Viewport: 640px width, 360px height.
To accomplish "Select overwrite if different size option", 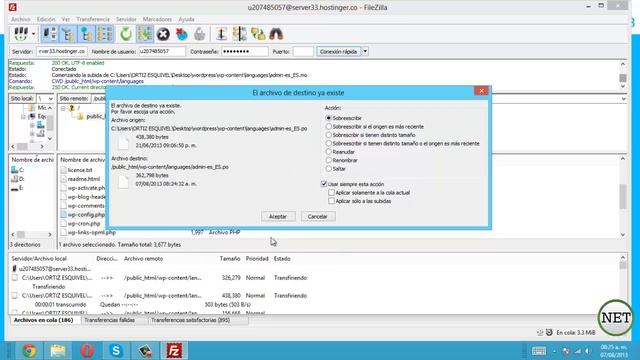I will pyautogui.click(x=371, y=135).
